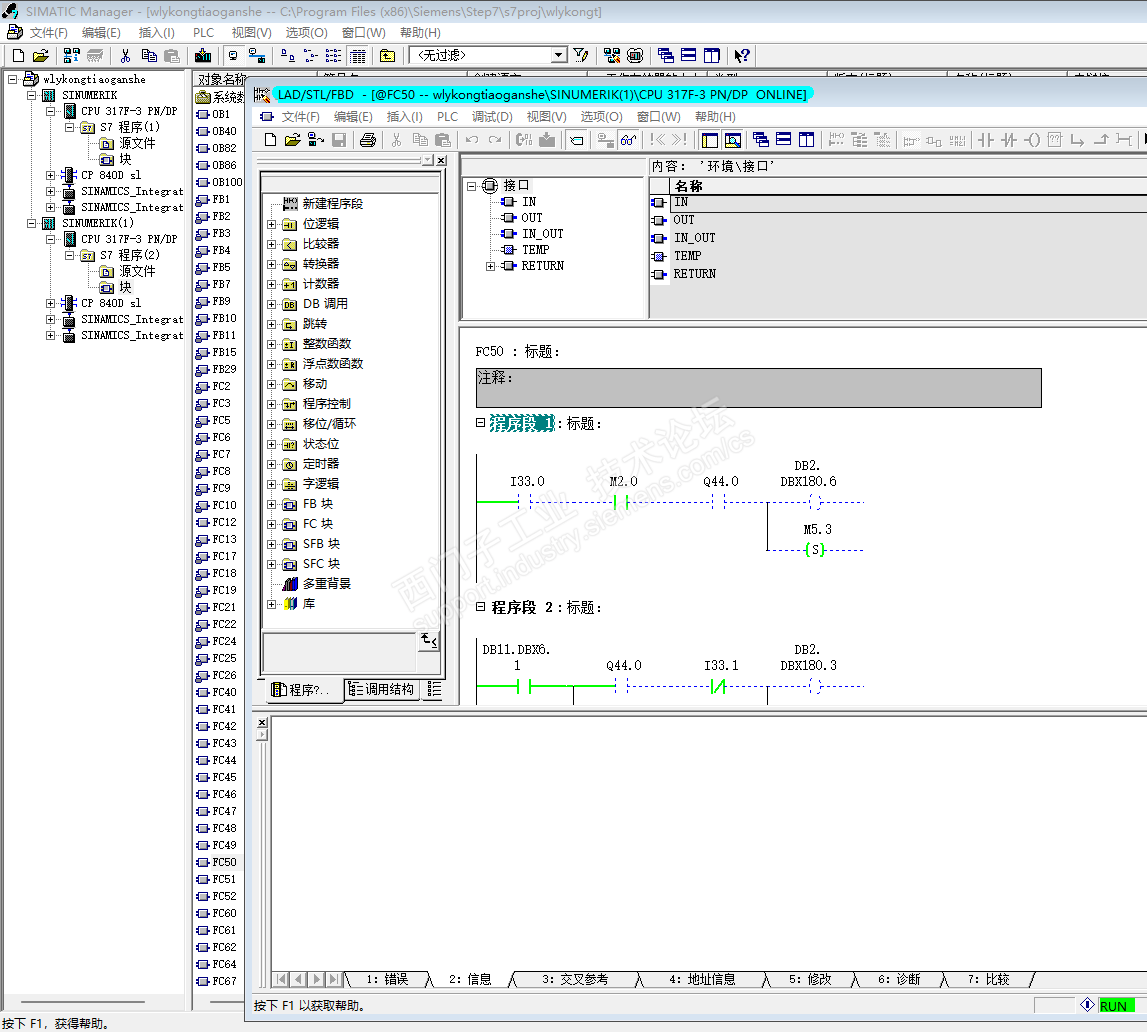
Task: Select the TEMP interface item in tree
Action: (535, 250)
